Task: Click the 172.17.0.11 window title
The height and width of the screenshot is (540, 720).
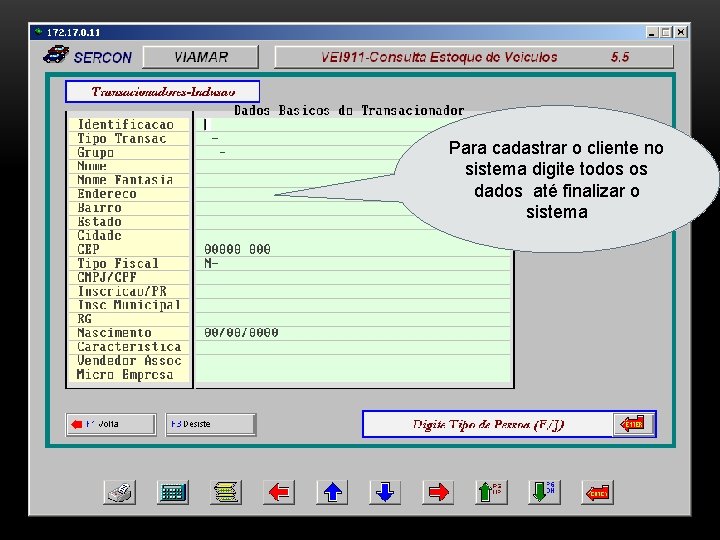Action: [x=73, y=33]
